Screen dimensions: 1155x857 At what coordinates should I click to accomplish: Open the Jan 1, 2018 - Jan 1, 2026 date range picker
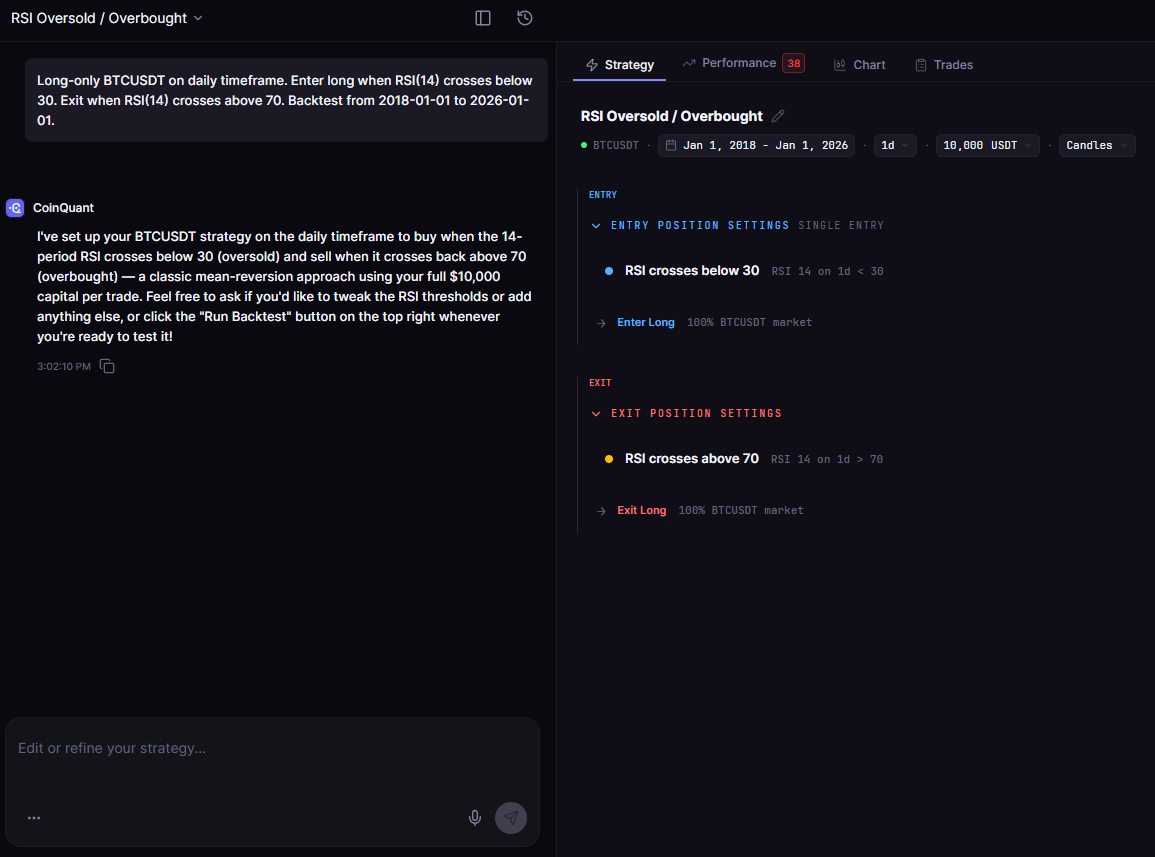click(756, 145)
